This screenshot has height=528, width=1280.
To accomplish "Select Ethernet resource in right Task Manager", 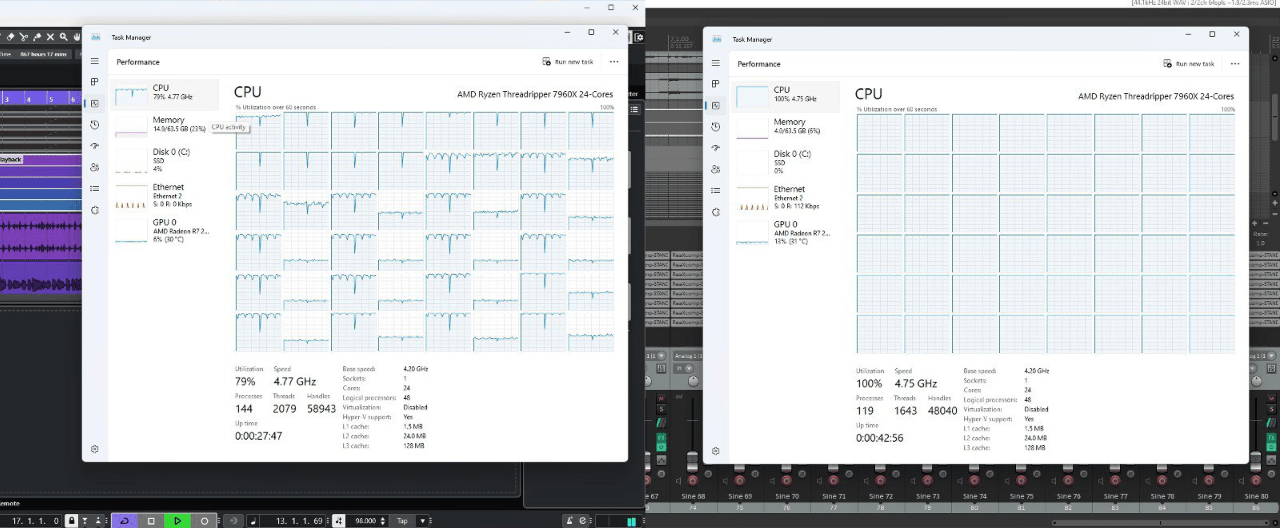I will coord(785,197).
